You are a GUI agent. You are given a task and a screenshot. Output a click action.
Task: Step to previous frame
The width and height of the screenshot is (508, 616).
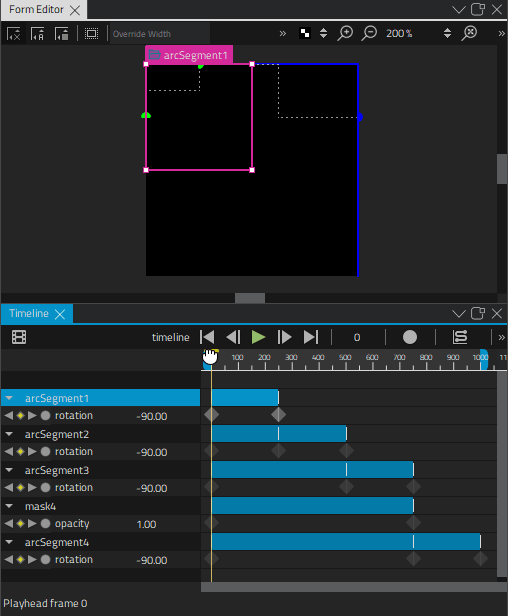[x=233, y=337]
